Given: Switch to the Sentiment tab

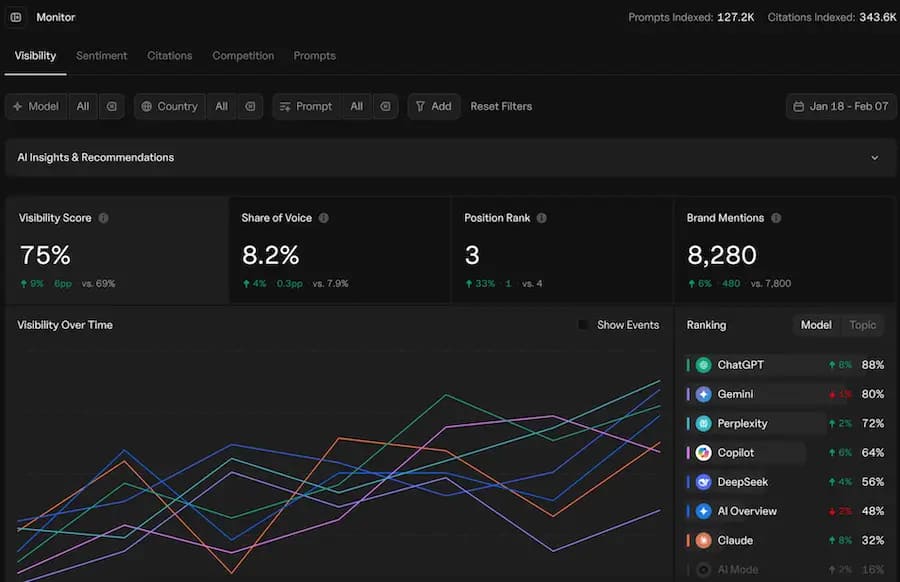Looking at the screenshot, I should point(102,56).
